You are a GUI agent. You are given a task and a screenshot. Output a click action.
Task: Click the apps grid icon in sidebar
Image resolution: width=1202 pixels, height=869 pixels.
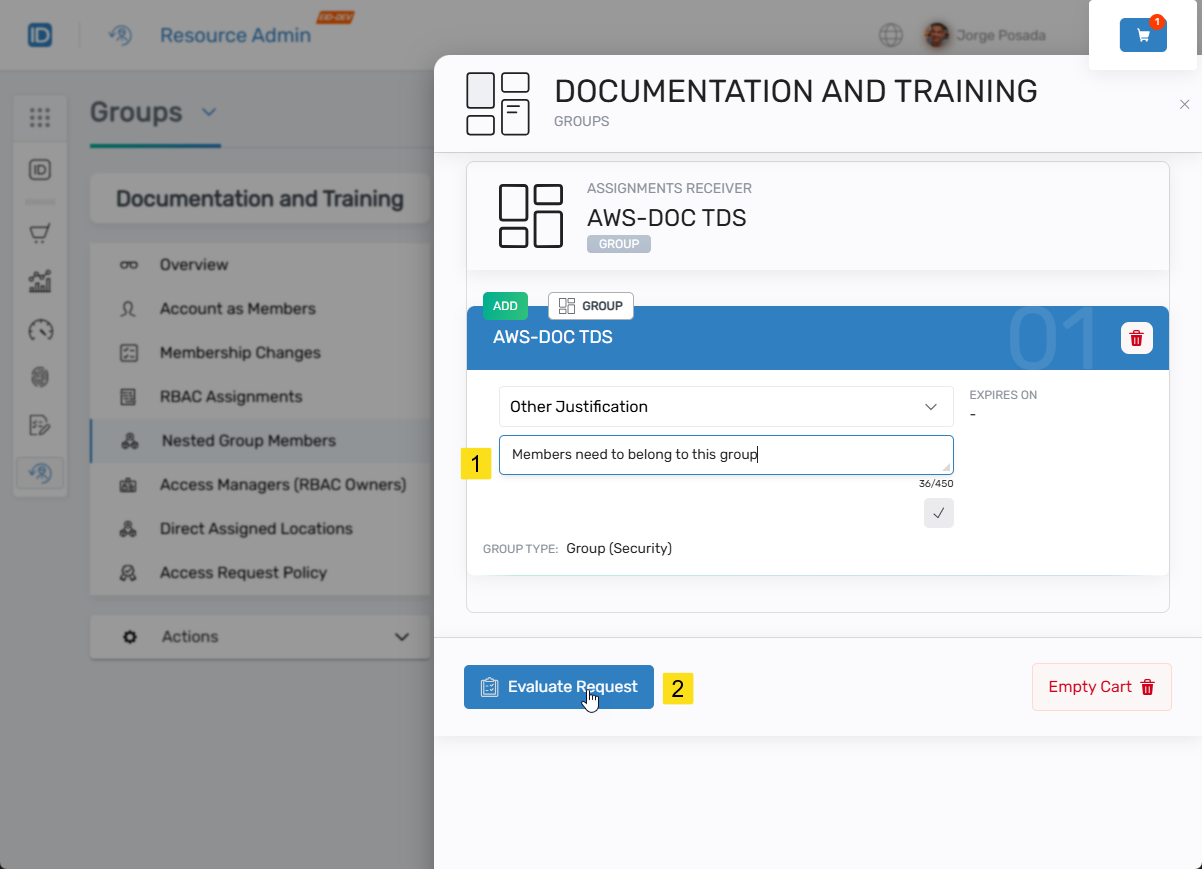coord(40,118)
